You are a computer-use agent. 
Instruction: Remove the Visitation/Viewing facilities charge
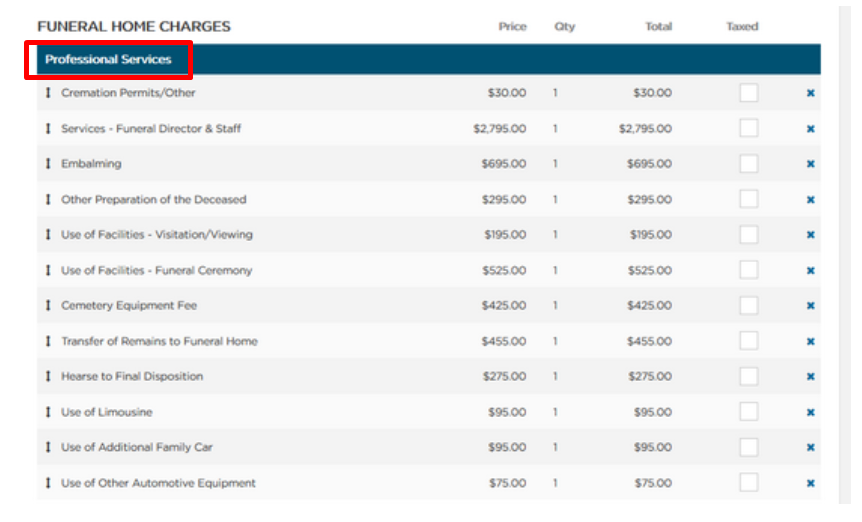tap(810, 235)
